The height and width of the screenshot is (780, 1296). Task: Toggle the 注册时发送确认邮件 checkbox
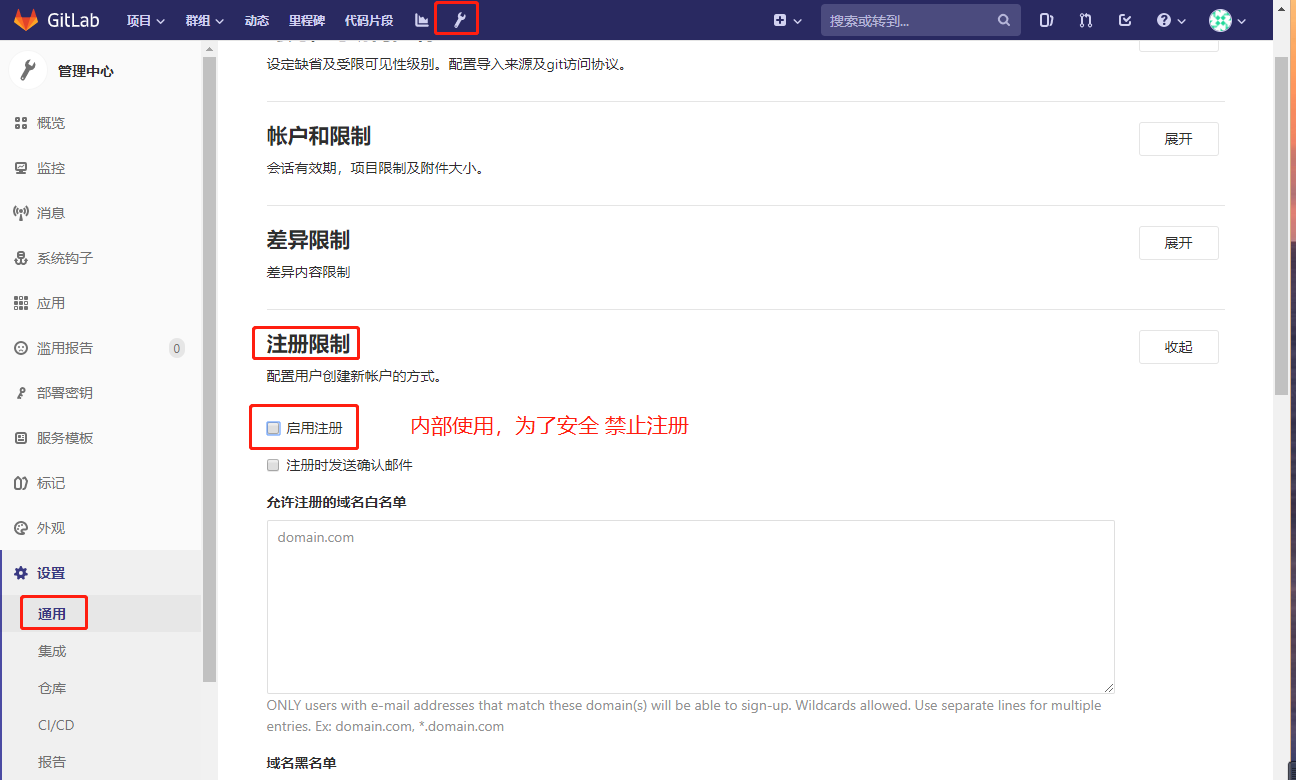point(273,465)
